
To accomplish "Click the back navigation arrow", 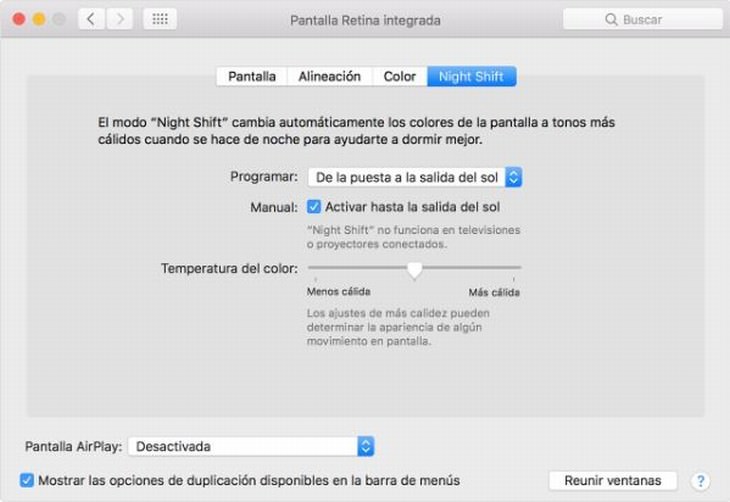I will pos(92,19).
